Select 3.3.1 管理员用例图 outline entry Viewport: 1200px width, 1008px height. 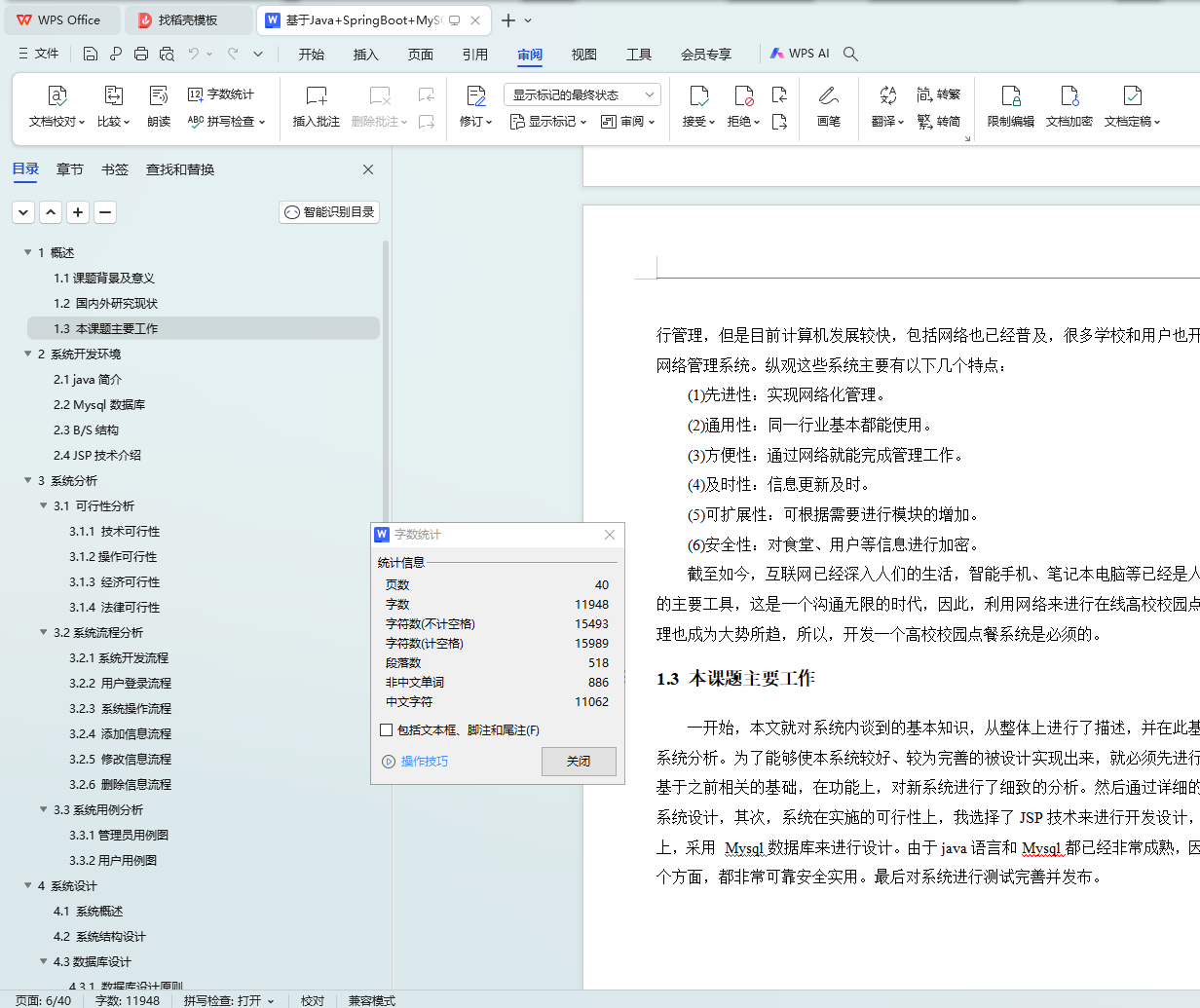(x=119, y=836)
